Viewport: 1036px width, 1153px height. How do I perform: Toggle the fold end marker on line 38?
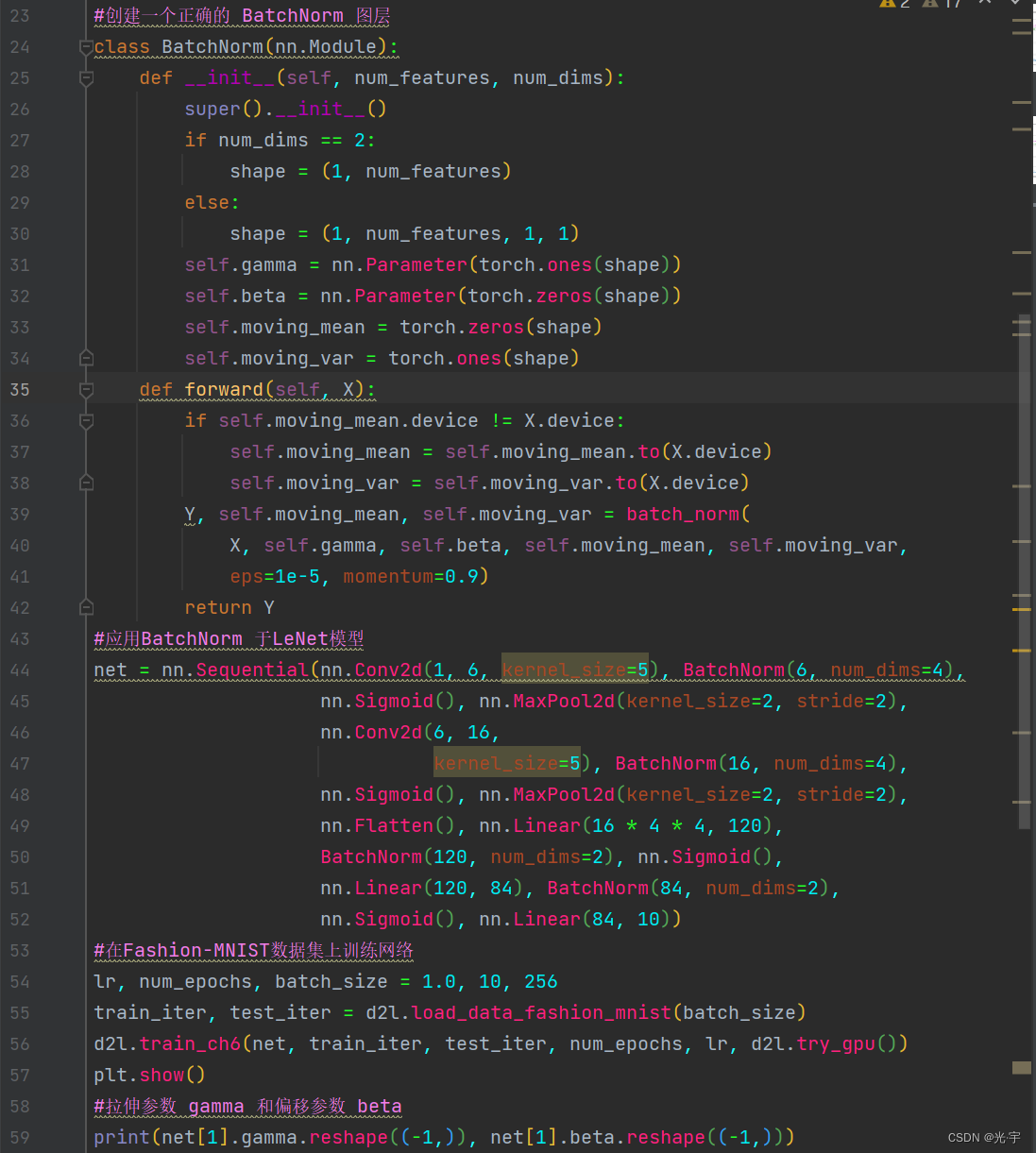click(86, 483)
